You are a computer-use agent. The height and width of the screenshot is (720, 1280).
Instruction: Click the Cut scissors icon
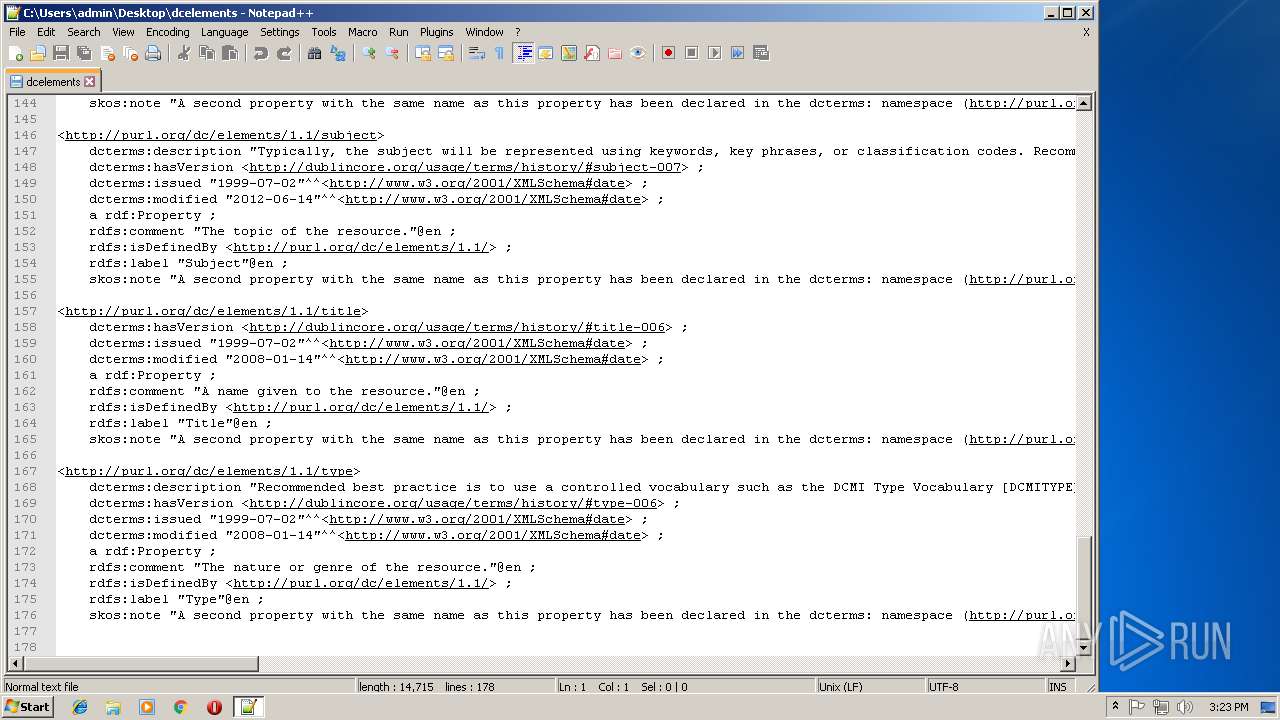coord(184,53)
